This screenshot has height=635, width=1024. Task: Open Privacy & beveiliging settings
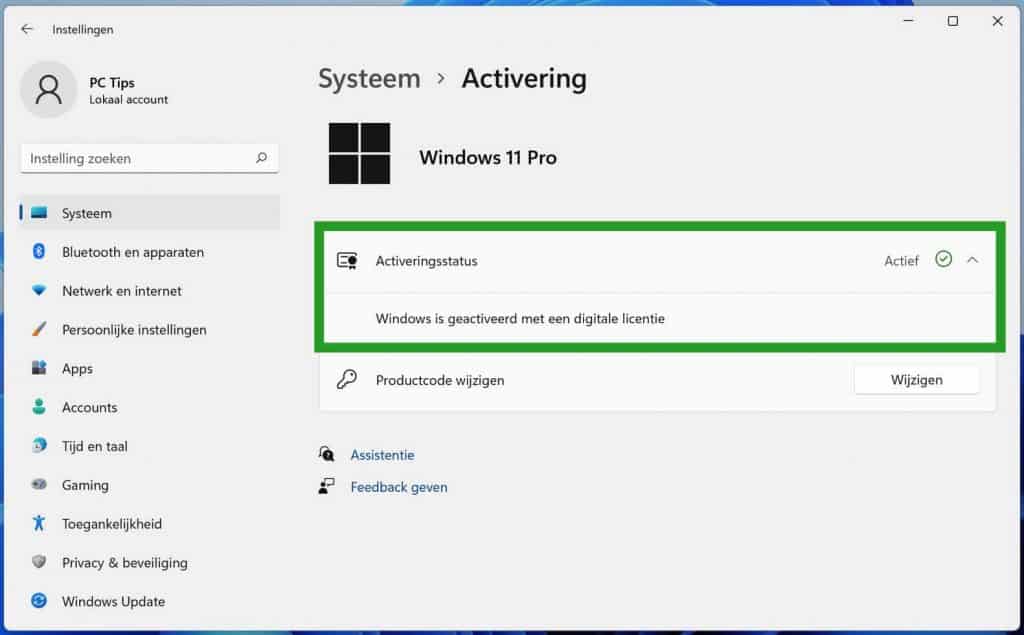click(x=124, y=562)
